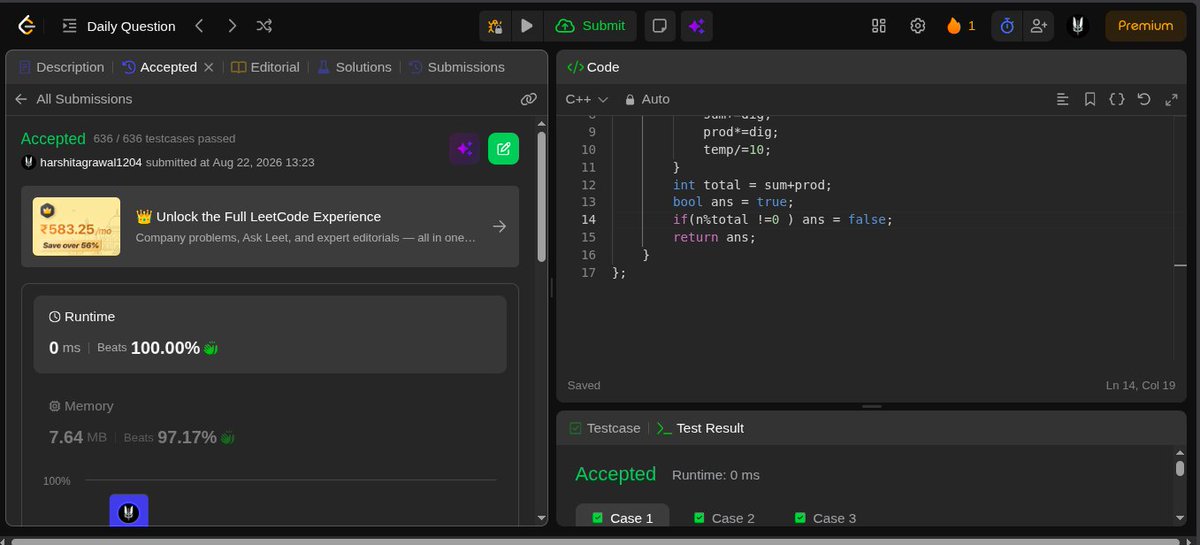Toggle the Auto lock setting
Screen dimensions: 1200x545
point(647,99)
